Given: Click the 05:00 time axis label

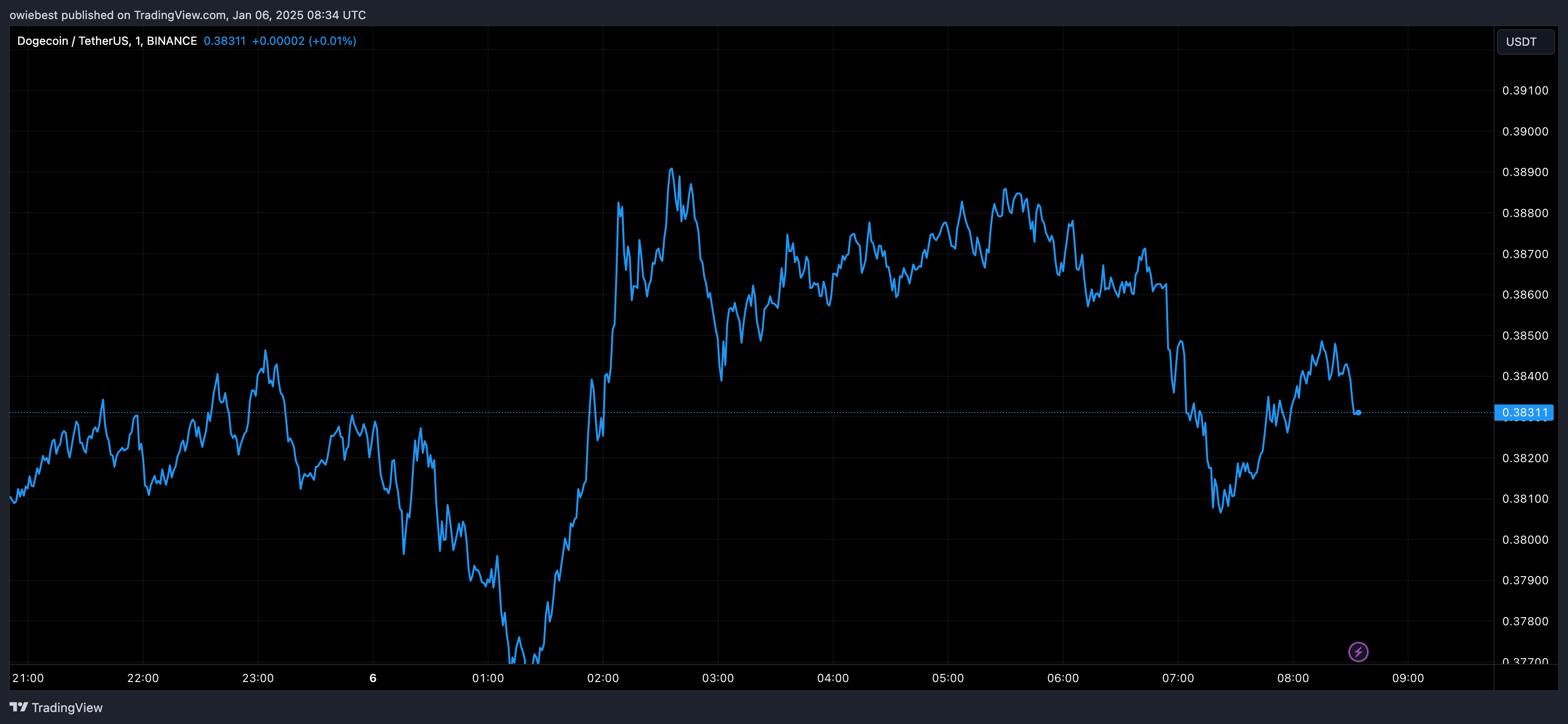Looking at the screenshot, I should pyautogui.click(x=948, y=678).
